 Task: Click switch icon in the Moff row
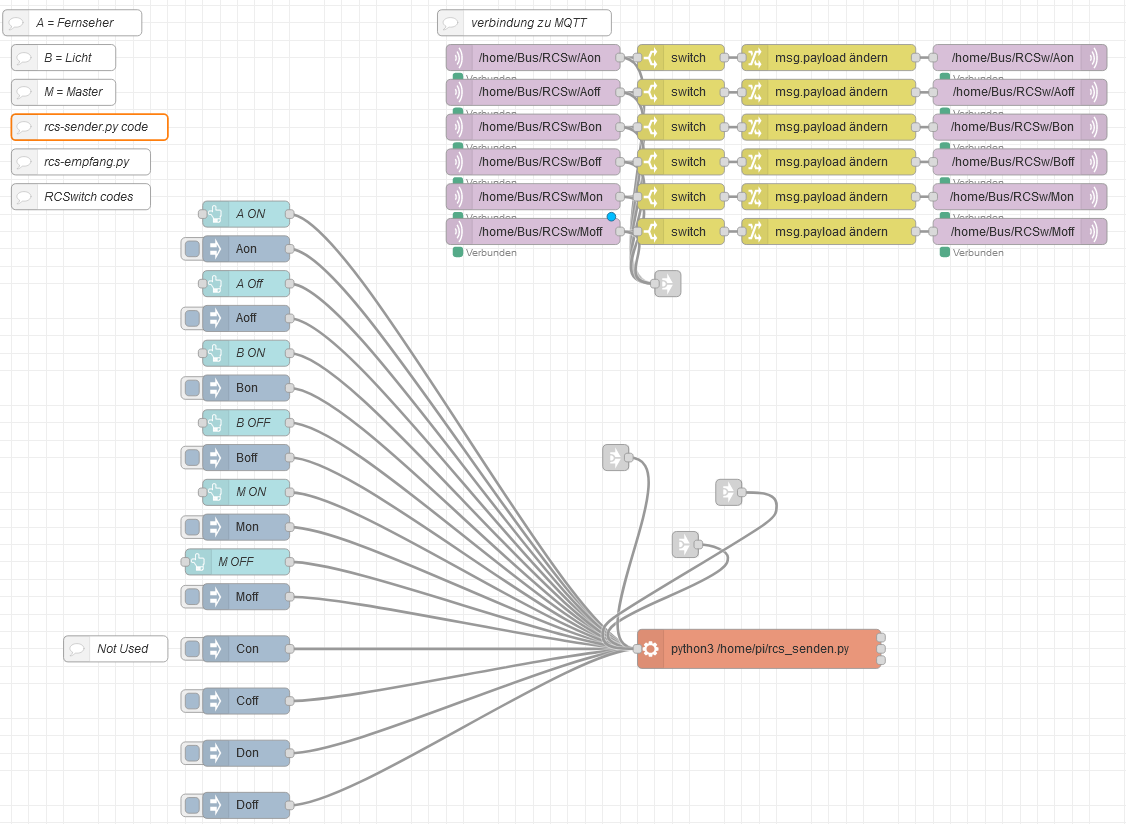(651, 231)
